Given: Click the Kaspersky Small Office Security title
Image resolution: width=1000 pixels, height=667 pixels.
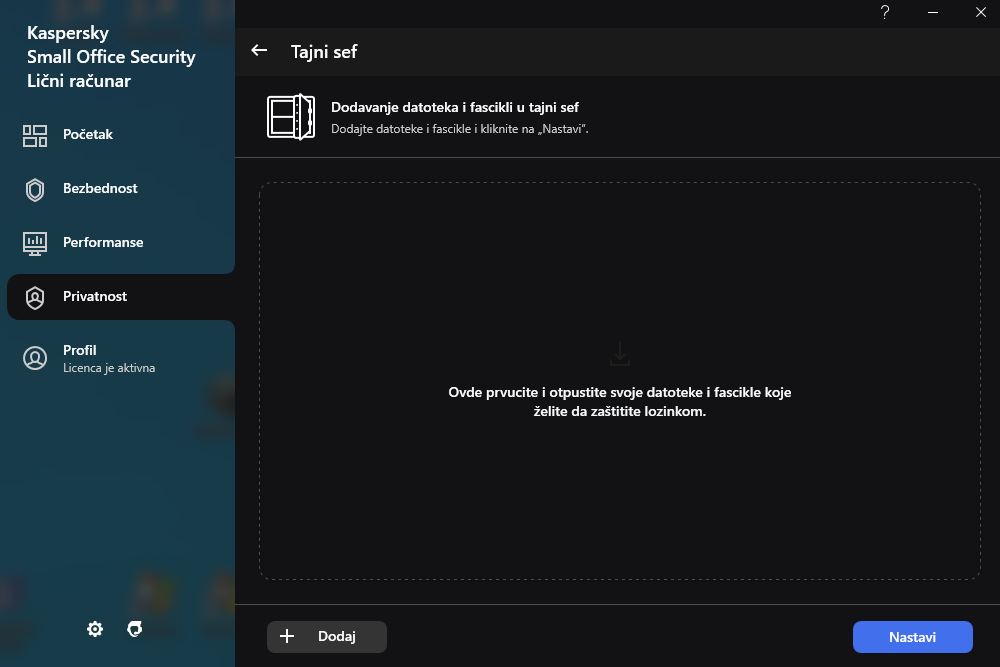Looking at the screenshot, I should (111, 57).
